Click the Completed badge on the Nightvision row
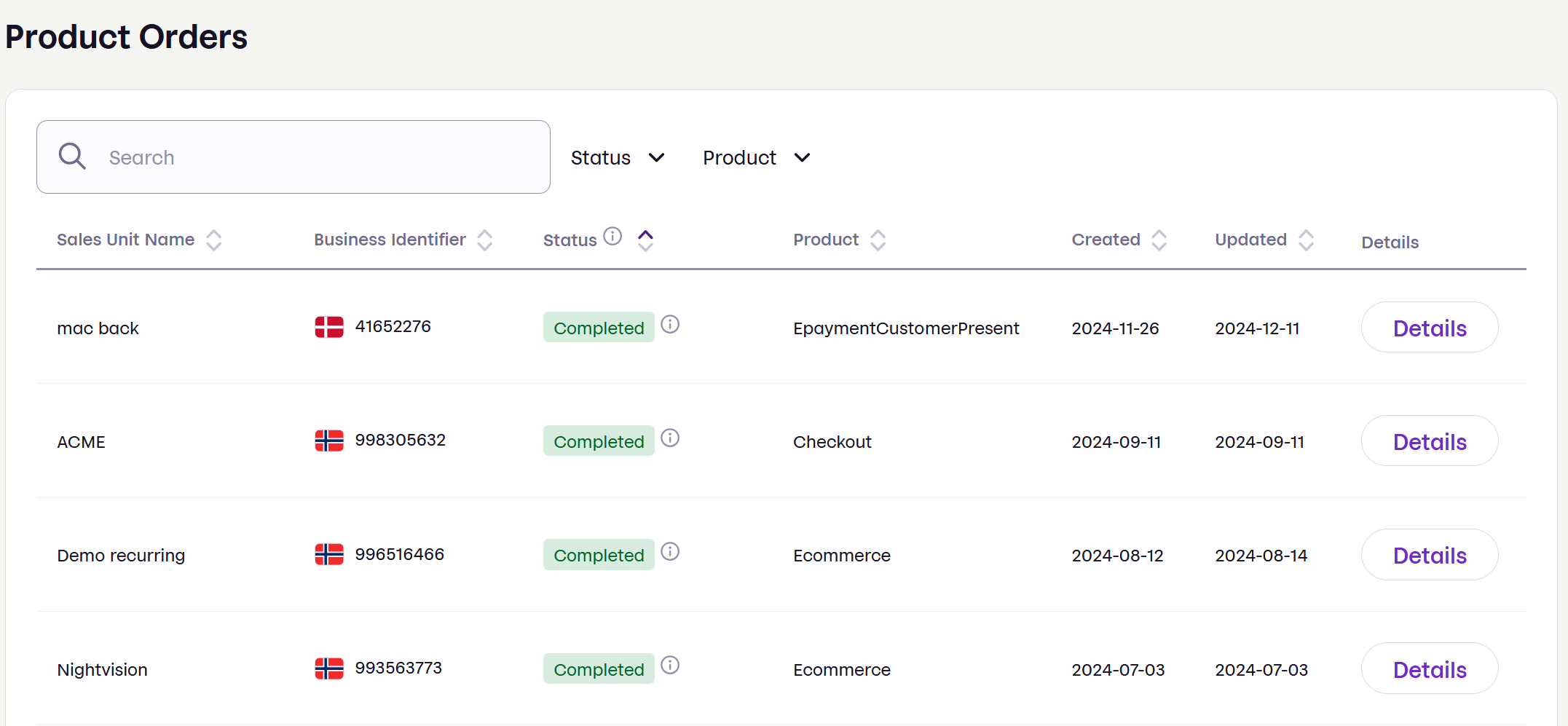 (598, 668)
